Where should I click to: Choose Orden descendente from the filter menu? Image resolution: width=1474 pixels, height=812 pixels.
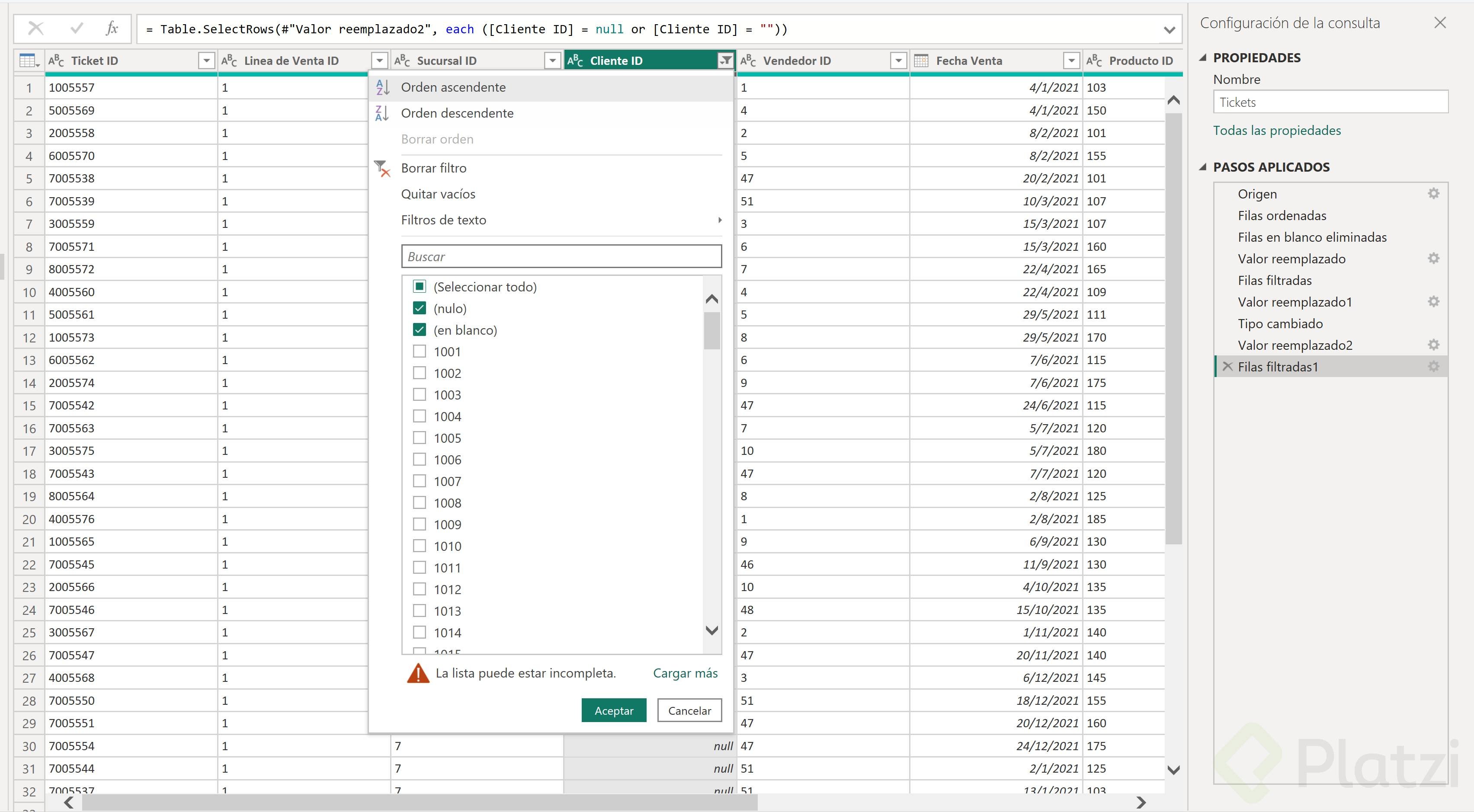[x=457, y=113]
